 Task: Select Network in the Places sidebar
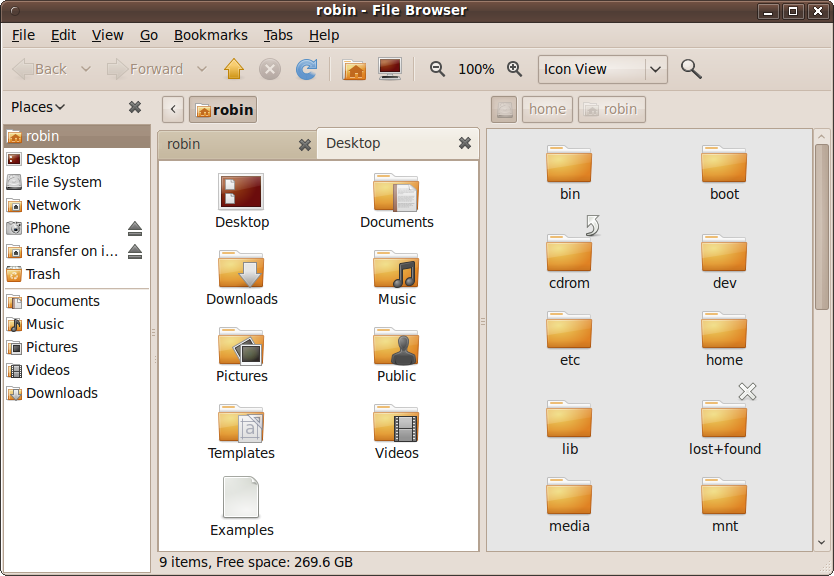(x=53, y=205)
